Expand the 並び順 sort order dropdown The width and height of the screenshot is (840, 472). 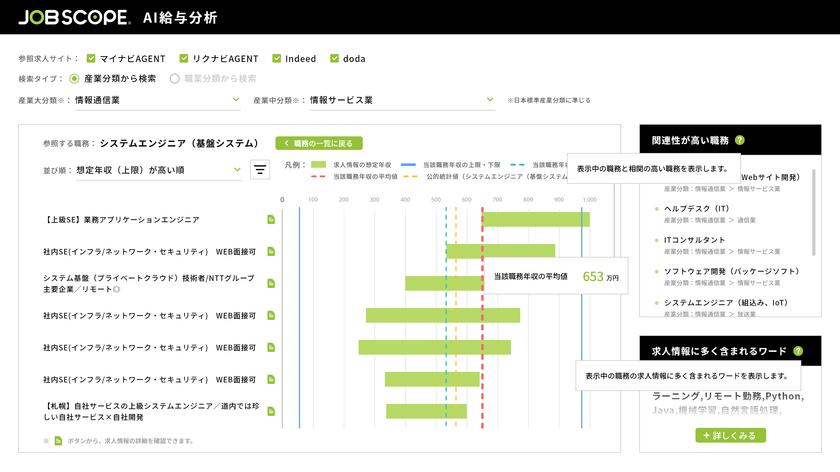click(159, 170)
